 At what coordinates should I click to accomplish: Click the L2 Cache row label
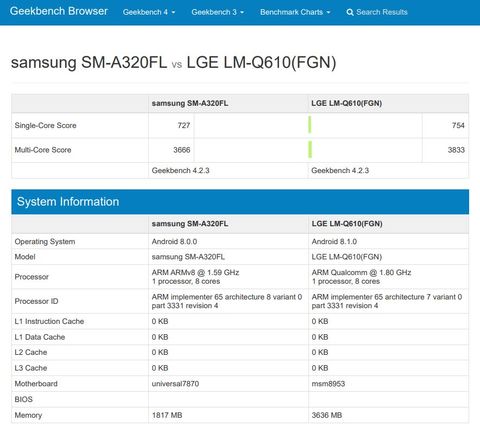(31, 352)
